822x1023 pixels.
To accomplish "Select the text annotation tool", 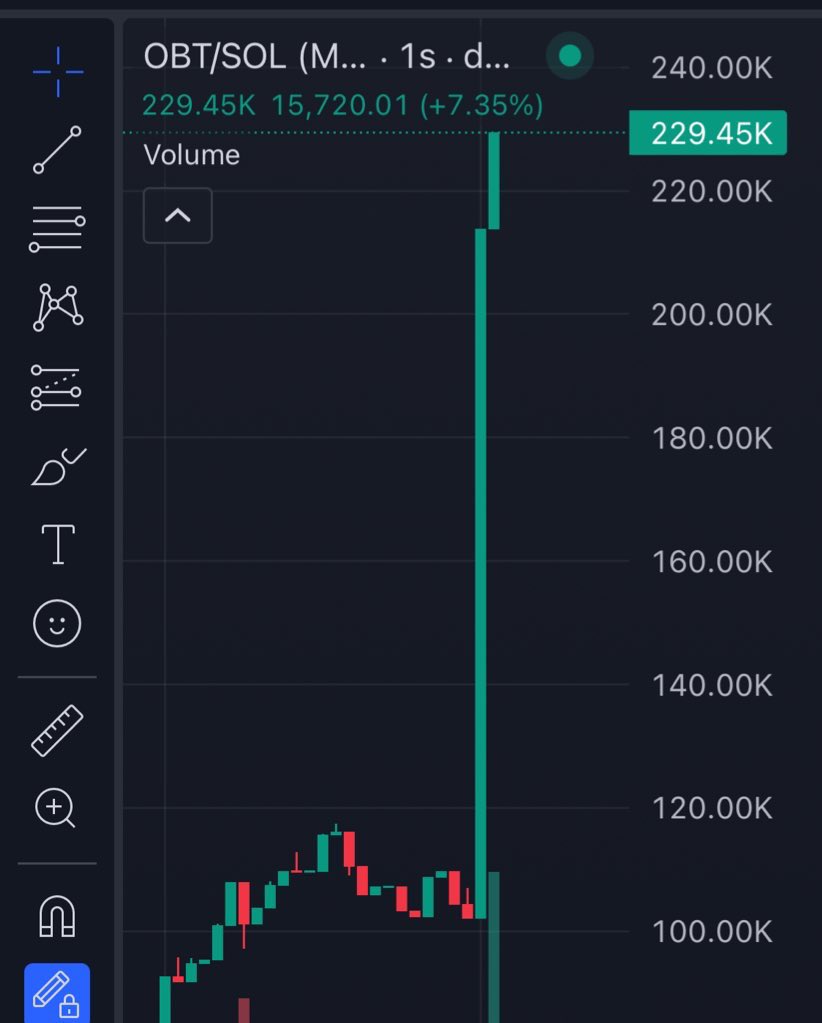I will (x=58, y=544).
